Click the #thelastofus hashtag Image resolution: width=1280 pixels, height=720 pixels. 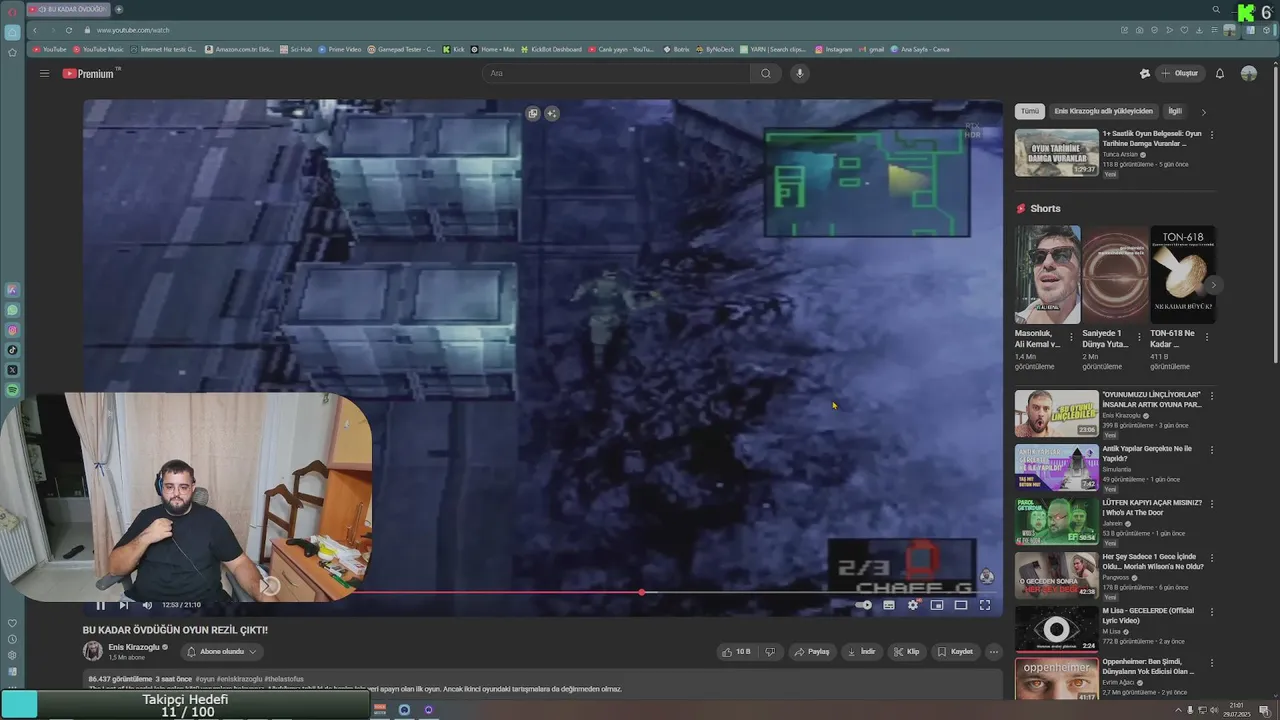tap(282, 679)
